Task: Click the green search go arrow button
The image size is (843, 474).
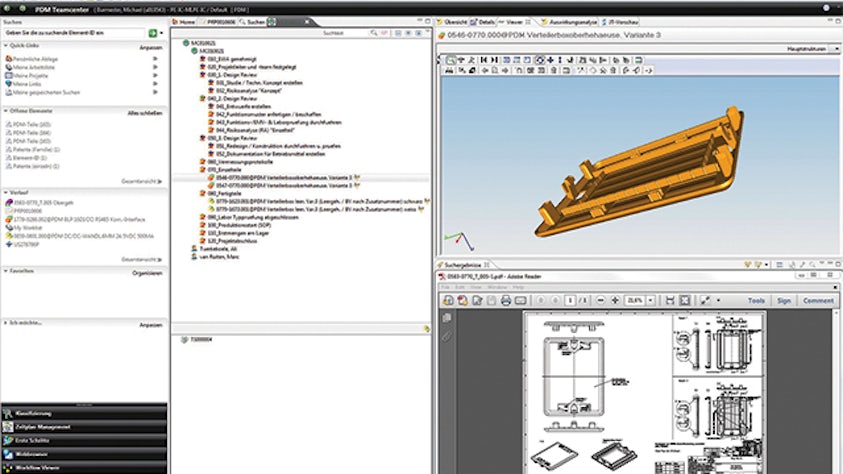Action: pyautogui.click(x=153, y=33)
